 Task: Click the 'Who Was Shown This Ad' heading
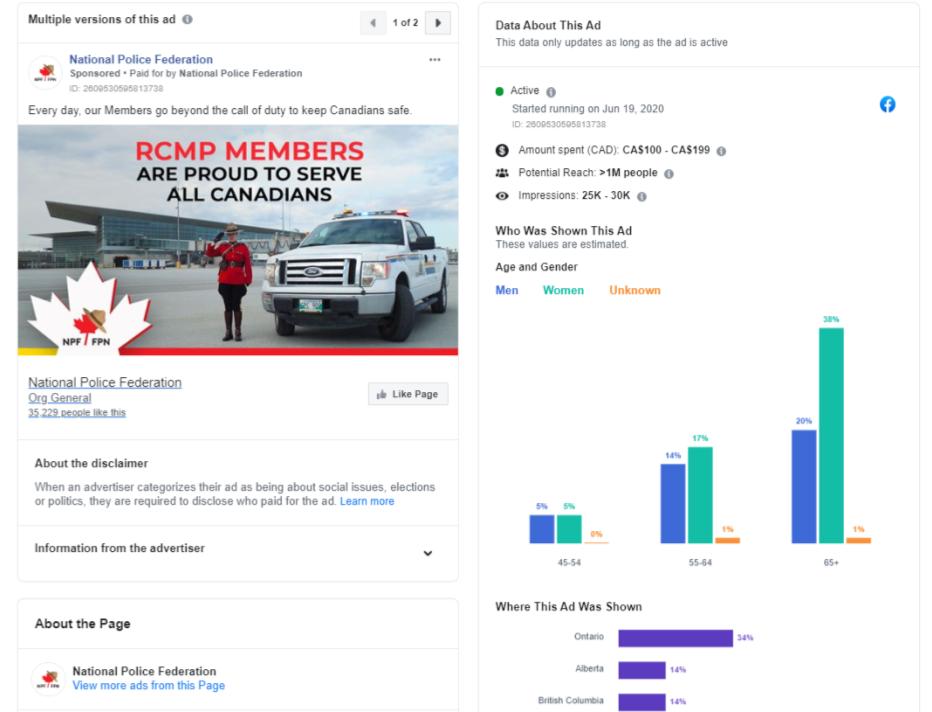pos(563,231)
